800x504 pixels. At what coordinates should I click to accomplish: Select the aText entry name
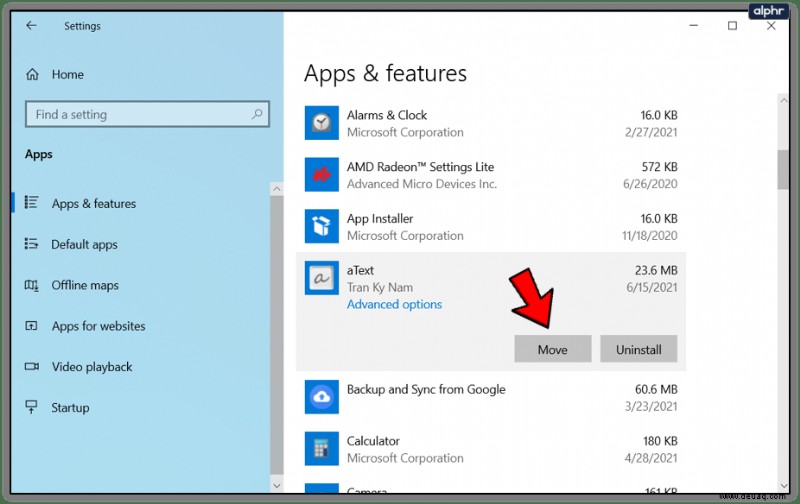[x=360, y=270]
